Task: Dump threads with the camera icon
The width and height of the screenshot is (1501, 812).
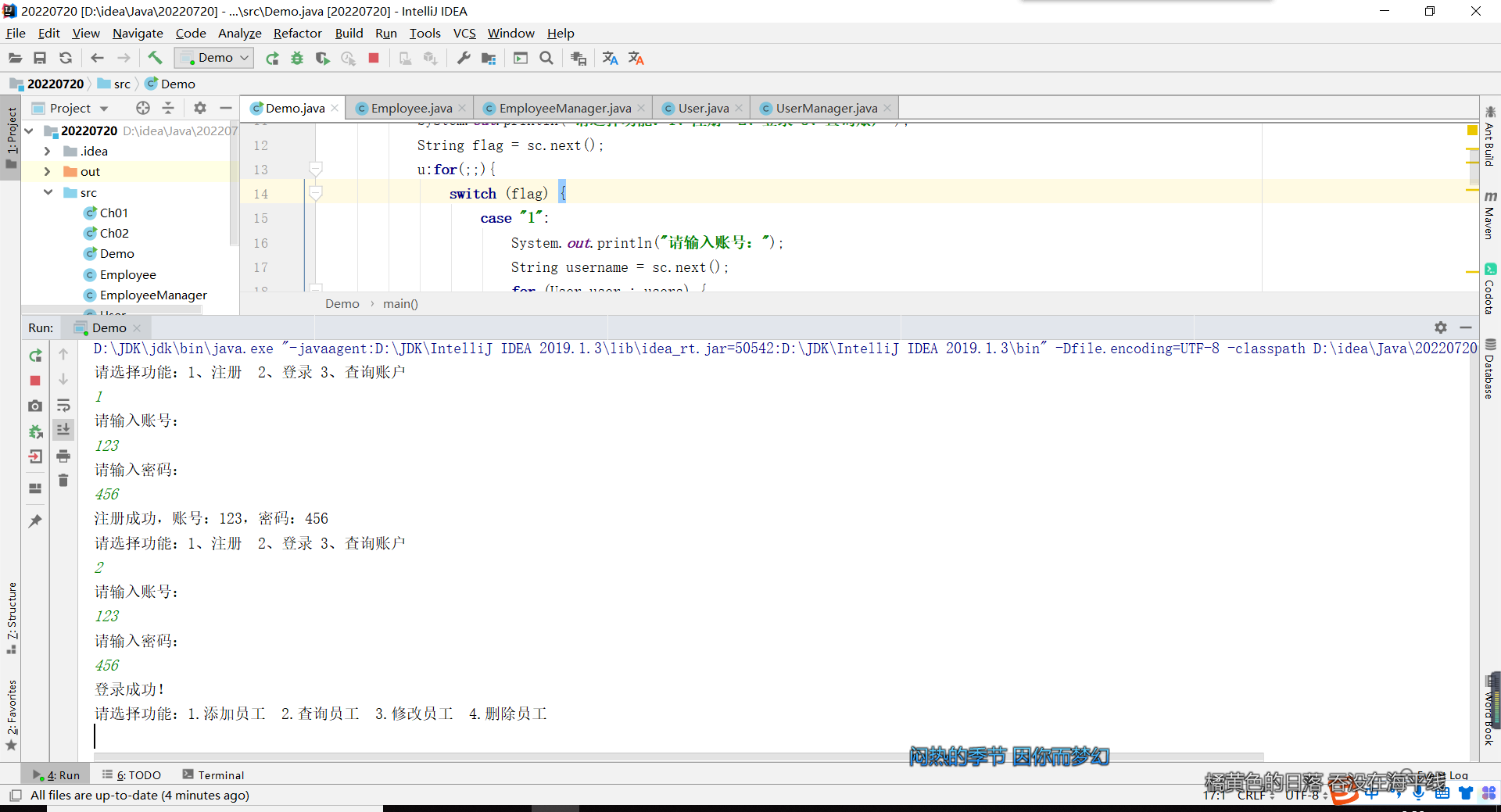Action: click(x=35, y=406)
